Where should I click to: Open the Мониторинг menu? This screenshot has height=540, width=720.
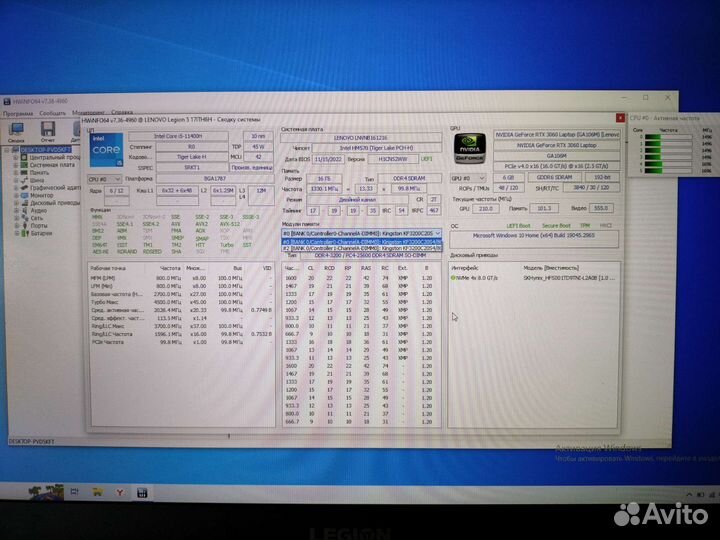(x=88, y=112)
